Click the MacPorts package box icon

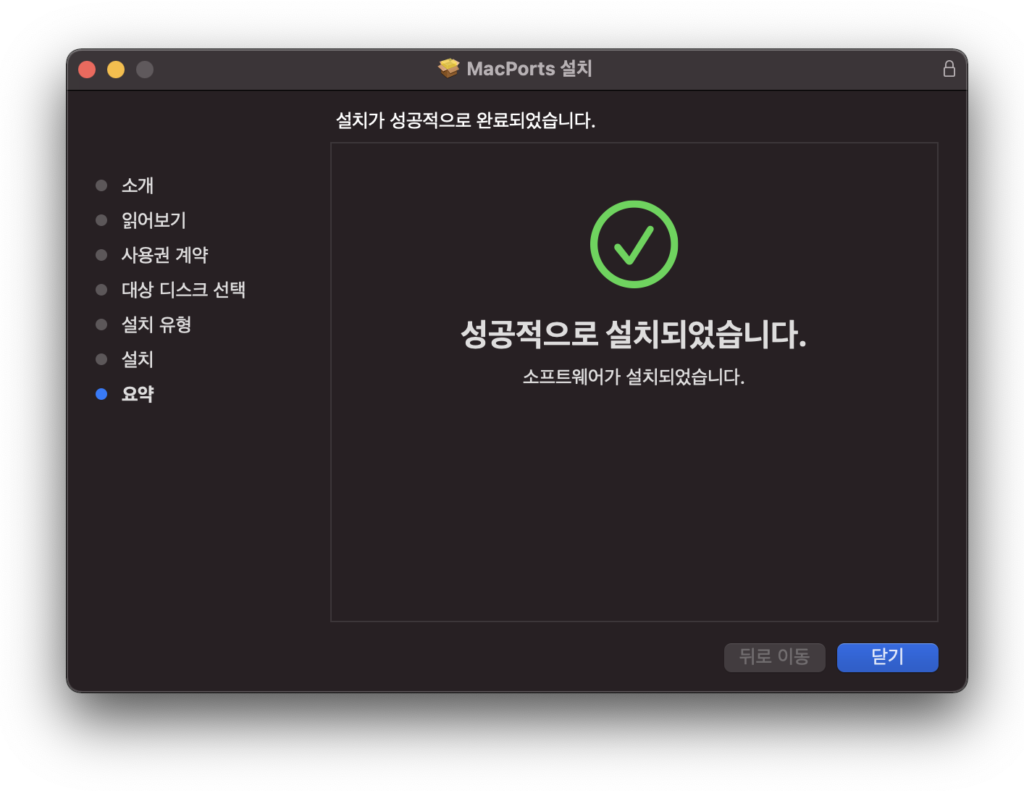[x=449, y=68]
